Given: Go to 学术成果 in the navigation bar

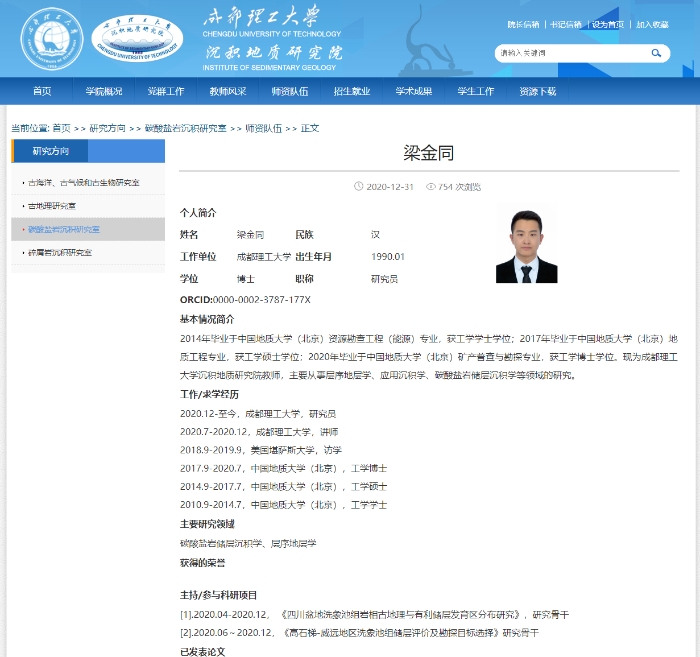Looking at the screenshot, I should [x=414, y=91].
